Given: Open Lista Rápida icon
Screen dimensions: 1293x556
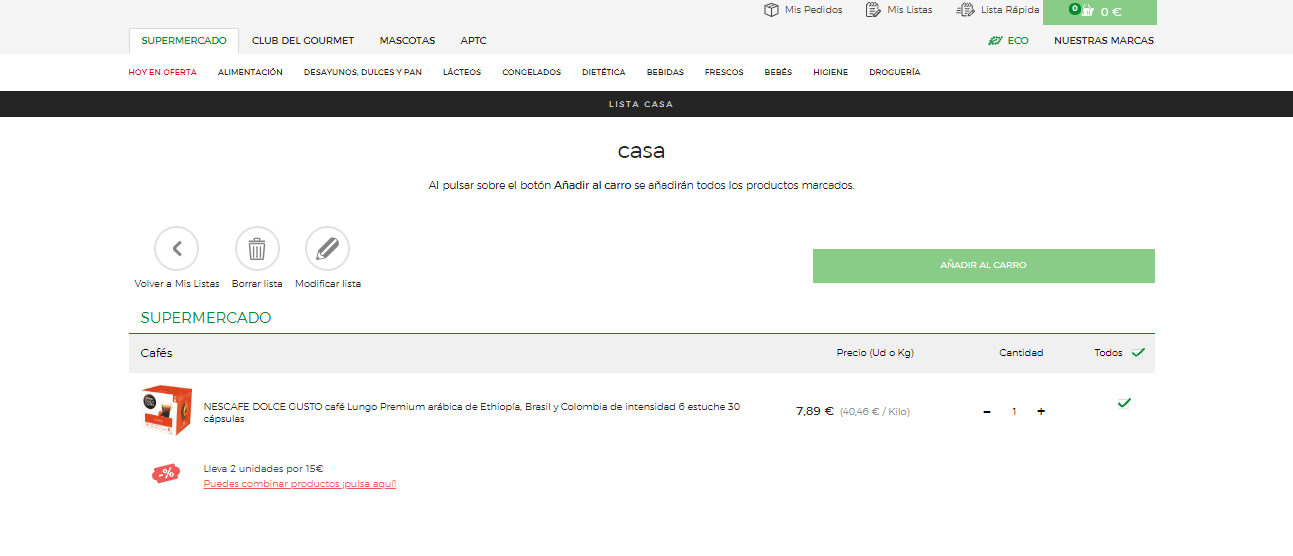Looking at the screenshot, I should (x=965, y=10).
